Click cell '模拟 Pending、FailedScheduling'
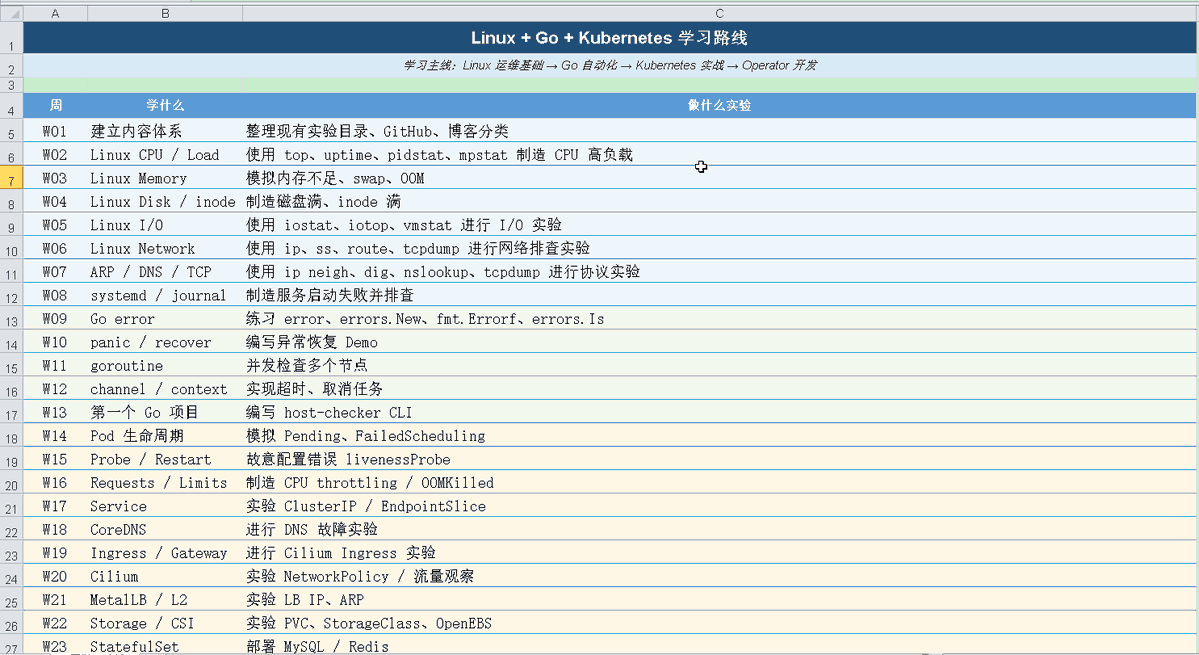Image resolution: width=1199 pixels, height=655 pixels. tap(719, 436)
